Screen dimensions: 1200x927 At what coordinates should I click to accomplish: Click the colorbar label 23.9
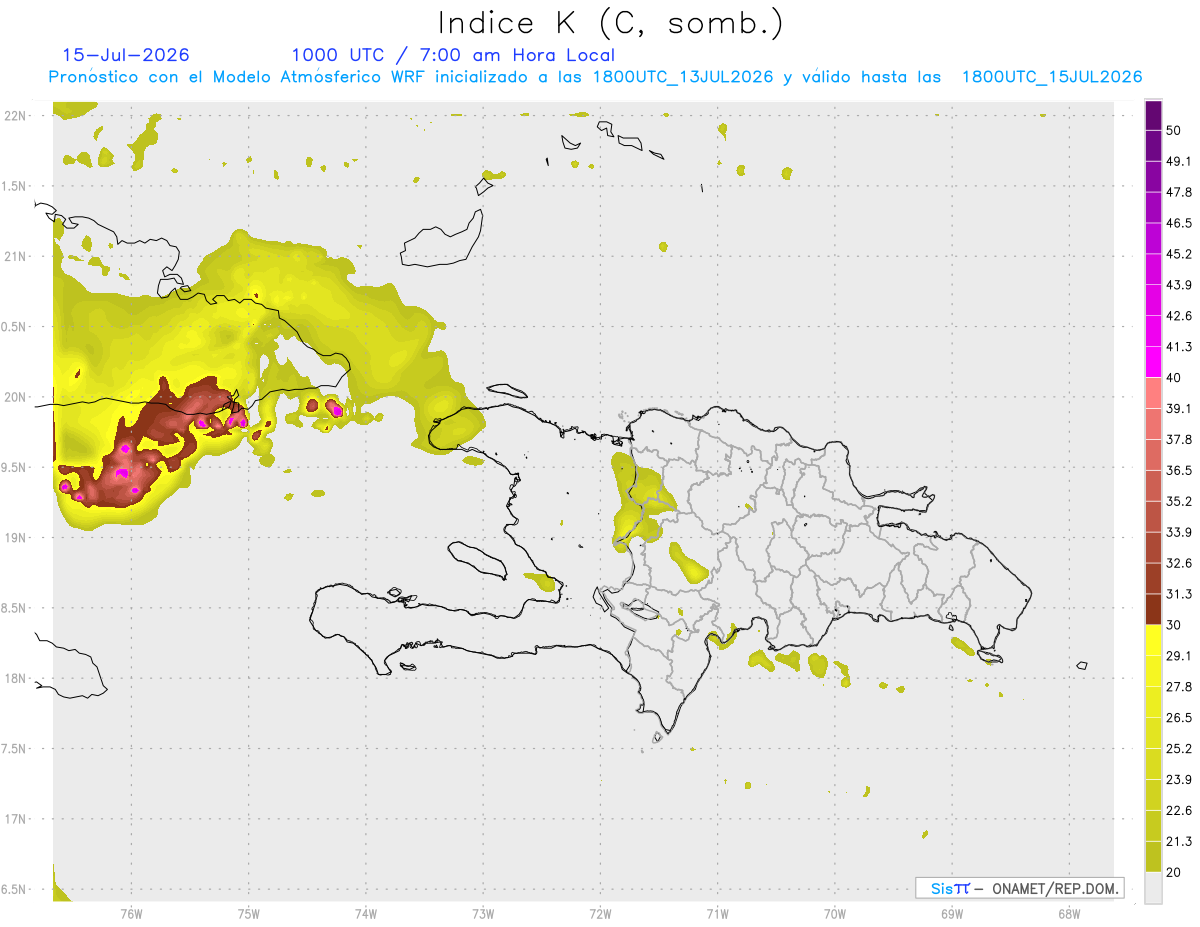[1179, 780]
